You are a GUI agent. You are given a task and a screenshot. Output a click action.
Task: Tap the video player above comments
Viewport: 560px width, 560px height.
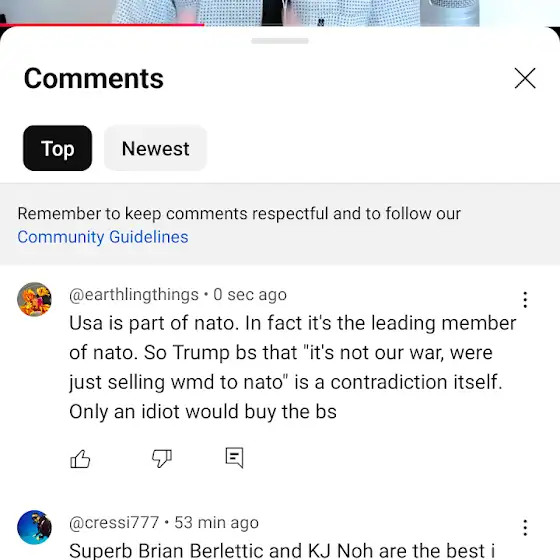(280, 11)
